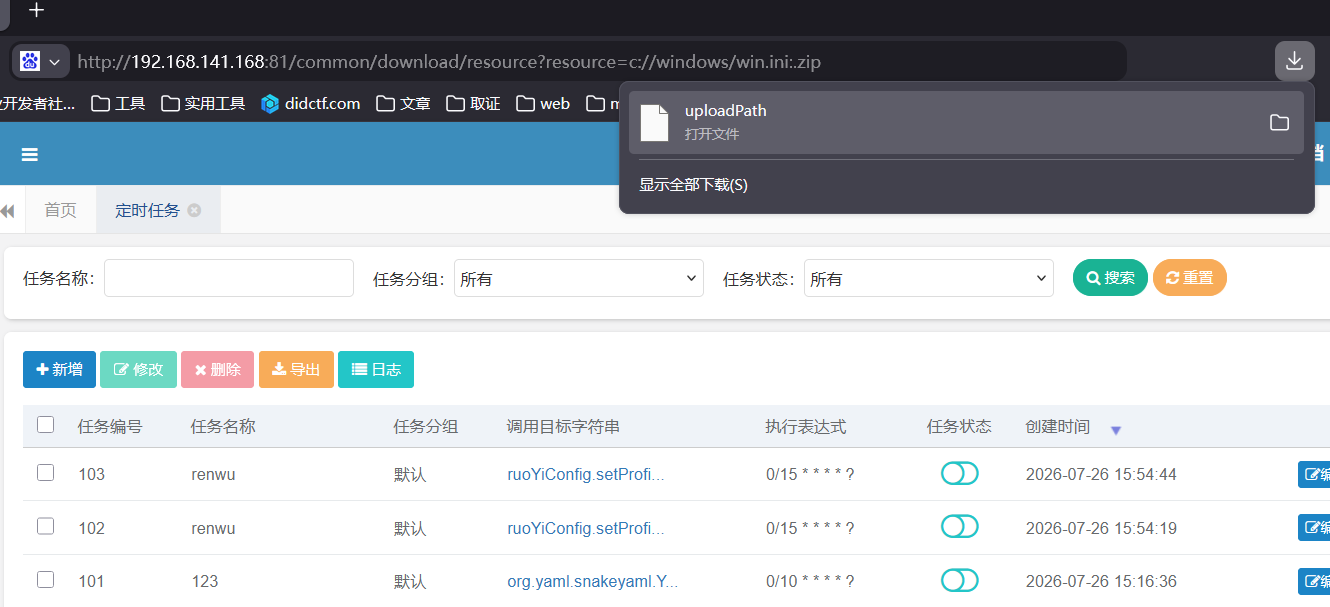1330x607 pixels.
Task: Check the select-all header checkbox
Action: point(45,425)
